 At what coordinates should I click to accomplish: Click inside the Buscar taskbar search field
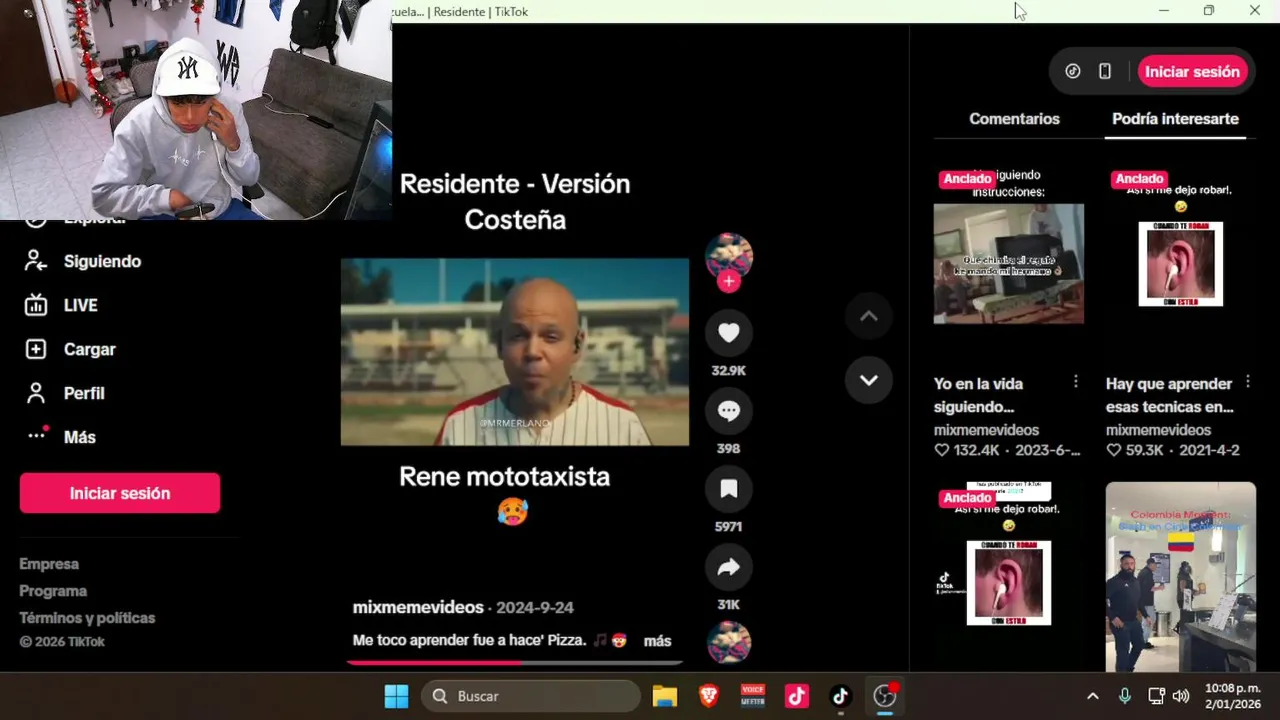click(531, 696)
